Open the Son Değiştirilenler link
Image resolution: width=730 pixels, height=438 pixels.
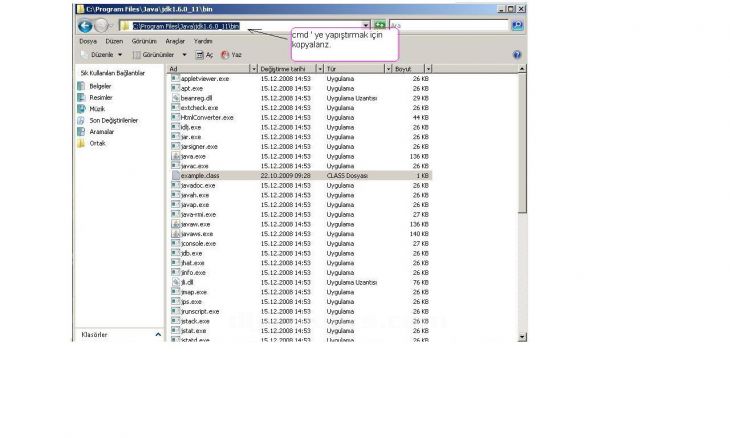pos(114,121)
